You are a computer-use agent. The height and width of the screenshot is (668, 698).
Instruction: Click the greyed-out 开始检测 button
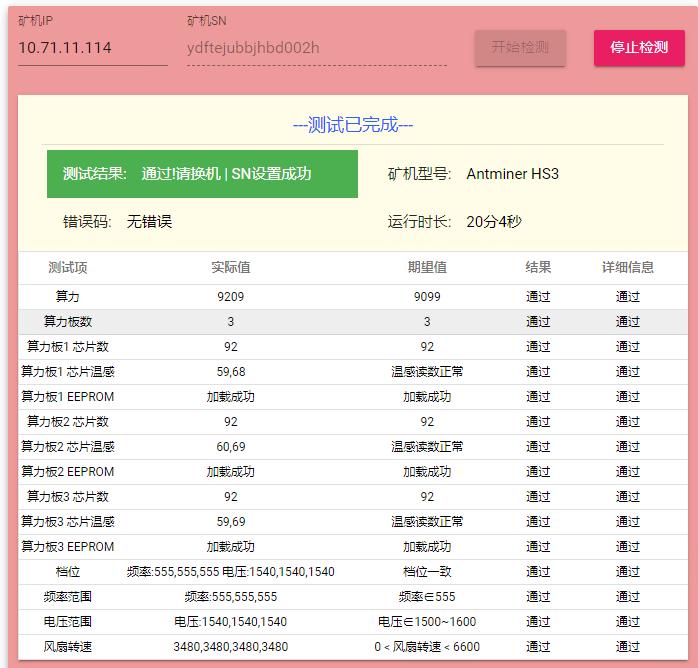point(520,48)
